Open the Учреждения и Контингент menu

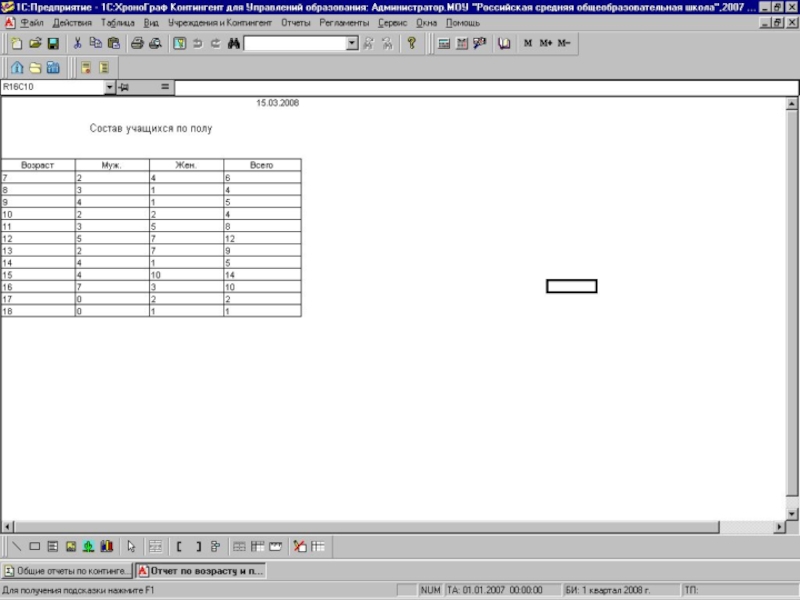[220, 23]
